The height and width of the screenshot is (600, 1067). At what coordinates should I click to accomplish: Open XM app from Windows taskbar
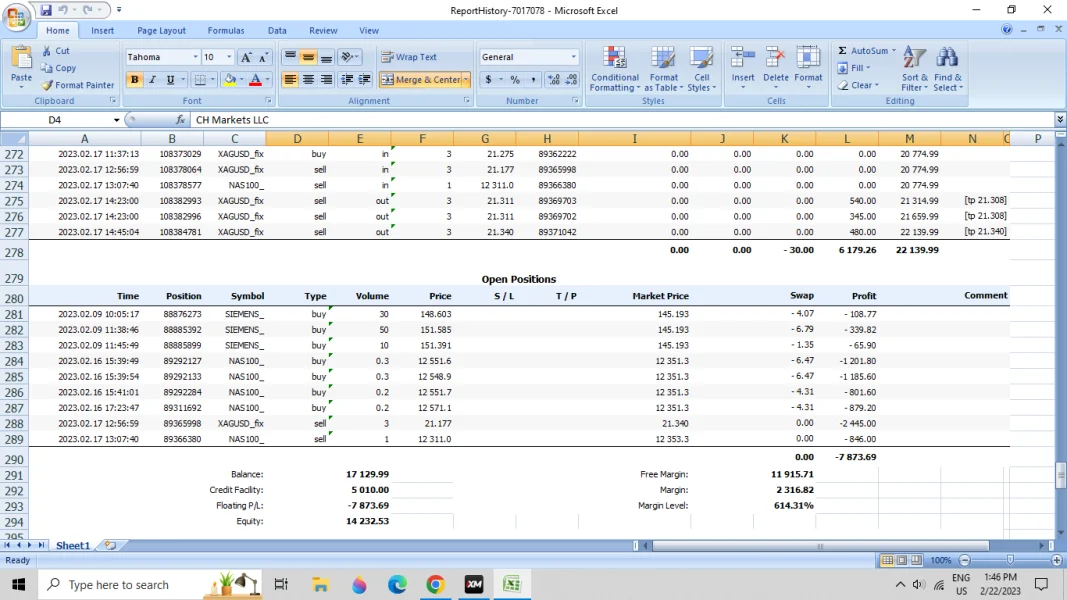coord(474,584)
